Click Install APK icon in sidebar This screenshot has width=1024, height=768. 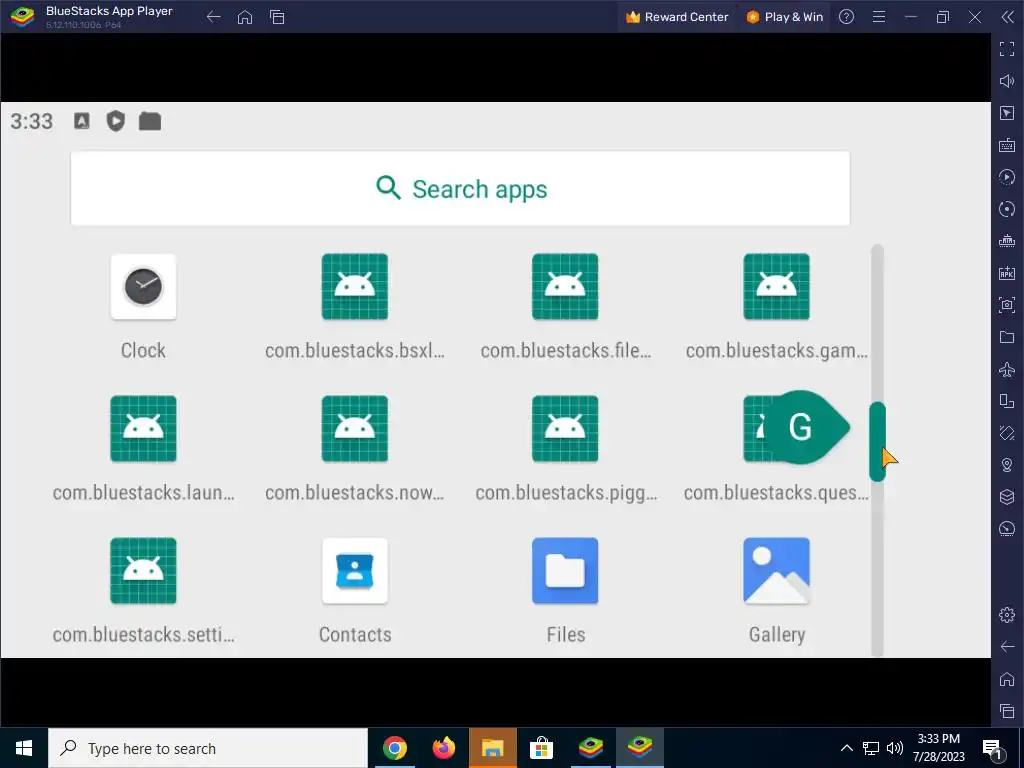(x=1007, y=273)
